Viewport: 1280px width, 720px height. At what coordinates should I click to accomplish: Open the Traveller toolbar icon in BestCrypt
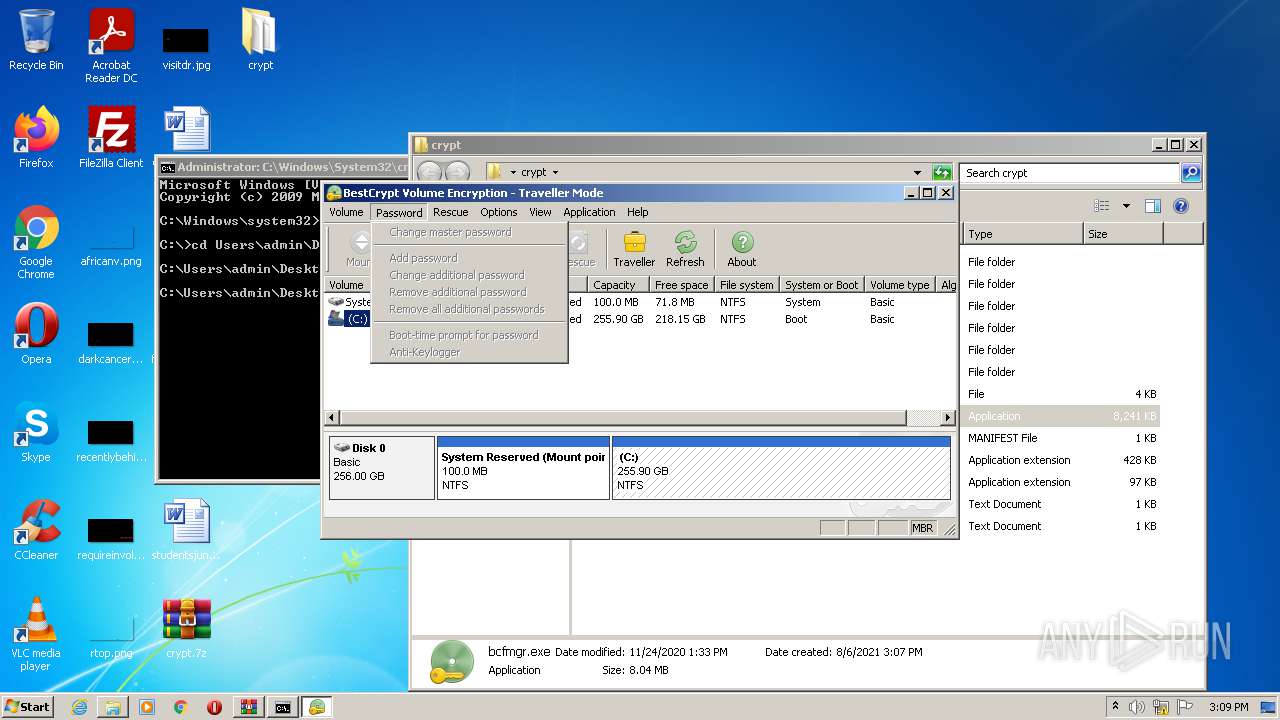tap(634, 249)
